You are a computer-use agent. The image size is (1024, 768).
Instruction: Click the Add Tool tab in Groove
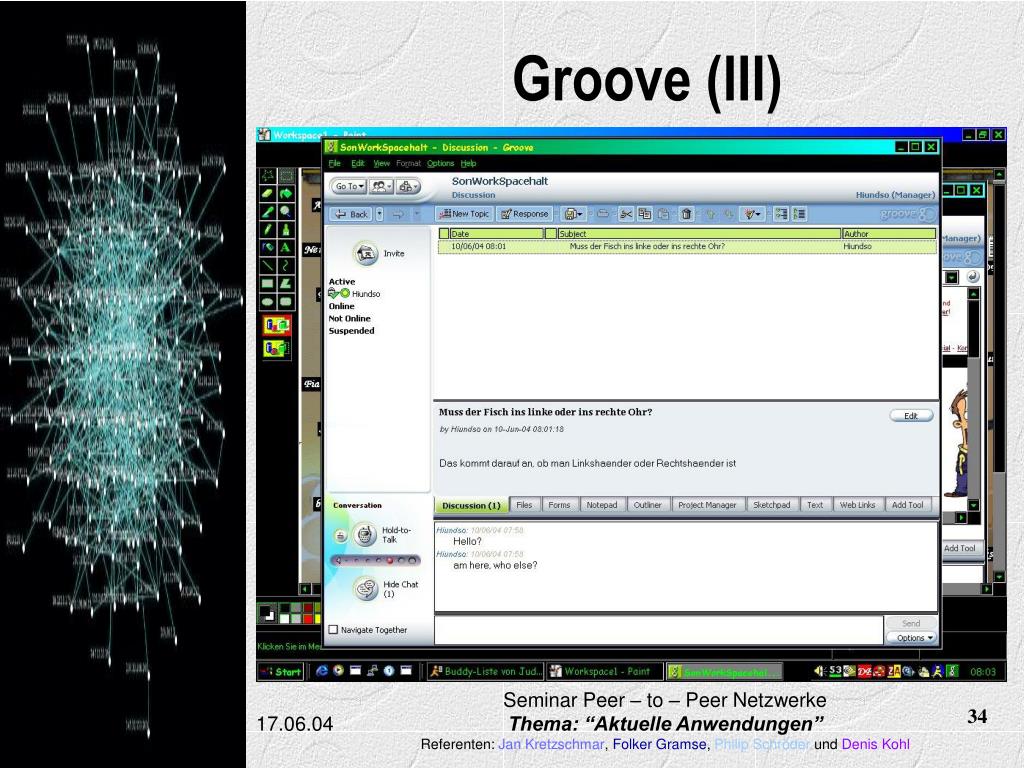pyautogui.click(x=908, y=505)
